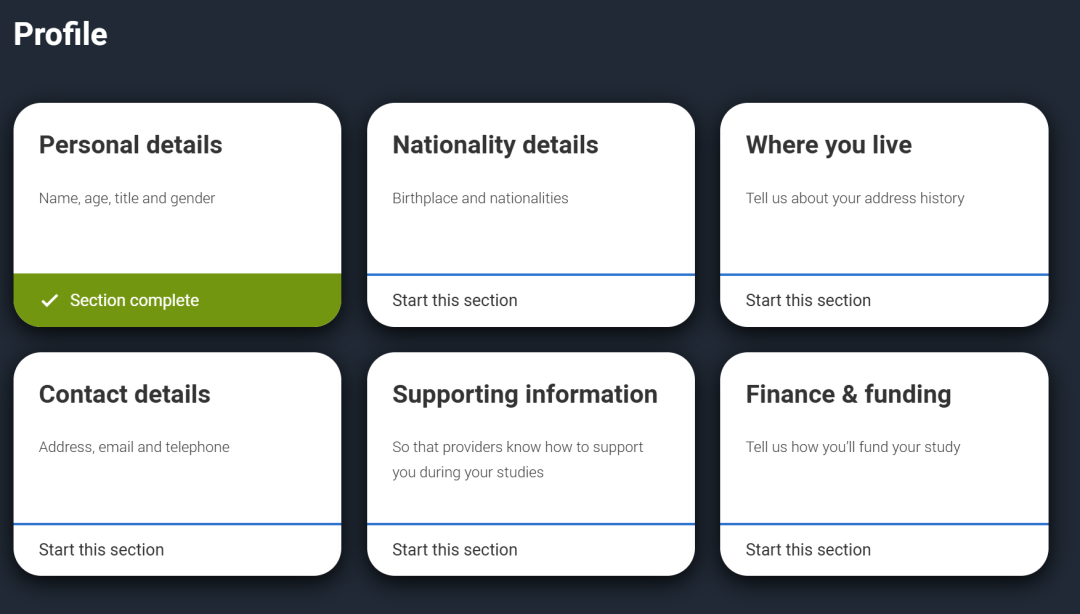Viewport: 1080px width, 614px height.
Task: Click the Section complete checkmark icon
Action: tap(49, 301)
